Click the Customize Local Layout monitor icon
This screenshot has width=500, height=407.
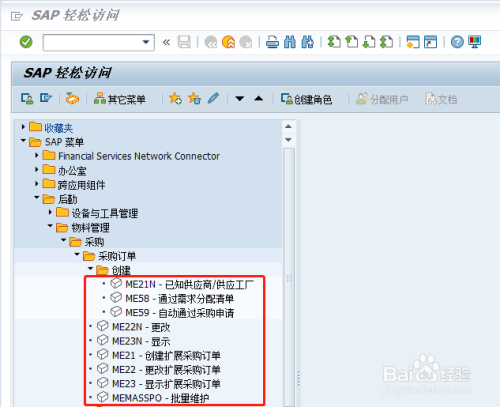pyautogui.click(x=475, y=42)
